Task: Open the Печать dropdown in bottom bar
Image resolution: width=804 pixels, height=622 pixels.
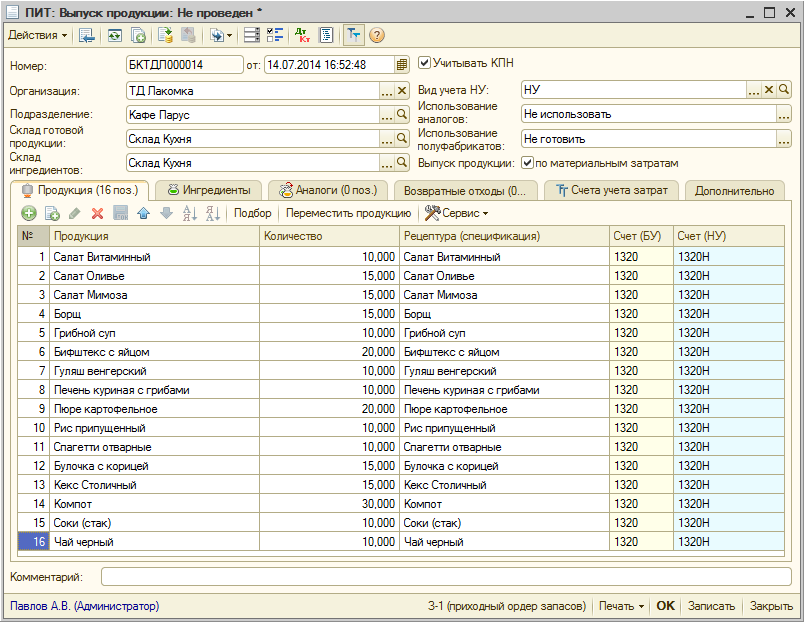Action: [620, 606]
